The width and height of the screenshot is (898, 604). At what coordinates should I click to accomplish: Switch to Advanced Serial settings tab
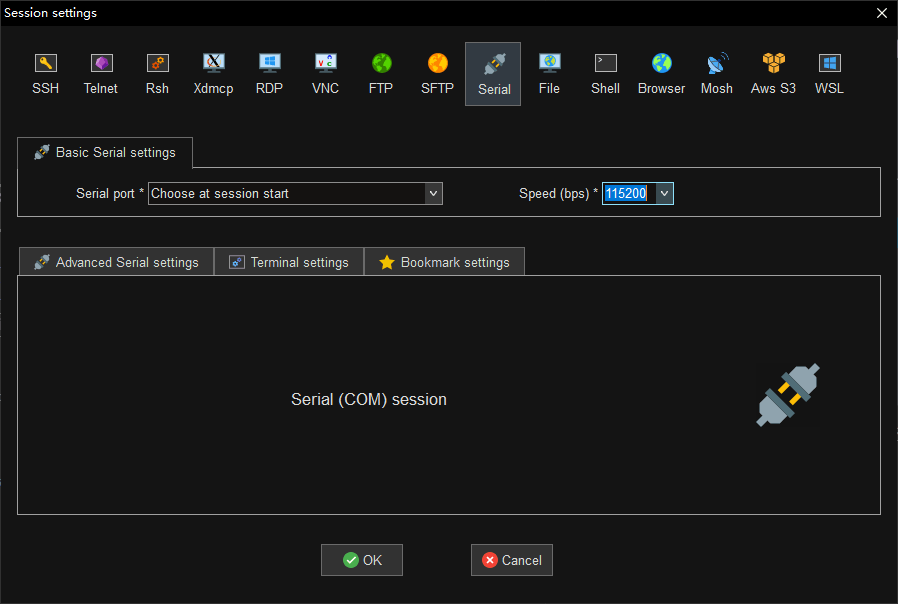pos(116,262)
